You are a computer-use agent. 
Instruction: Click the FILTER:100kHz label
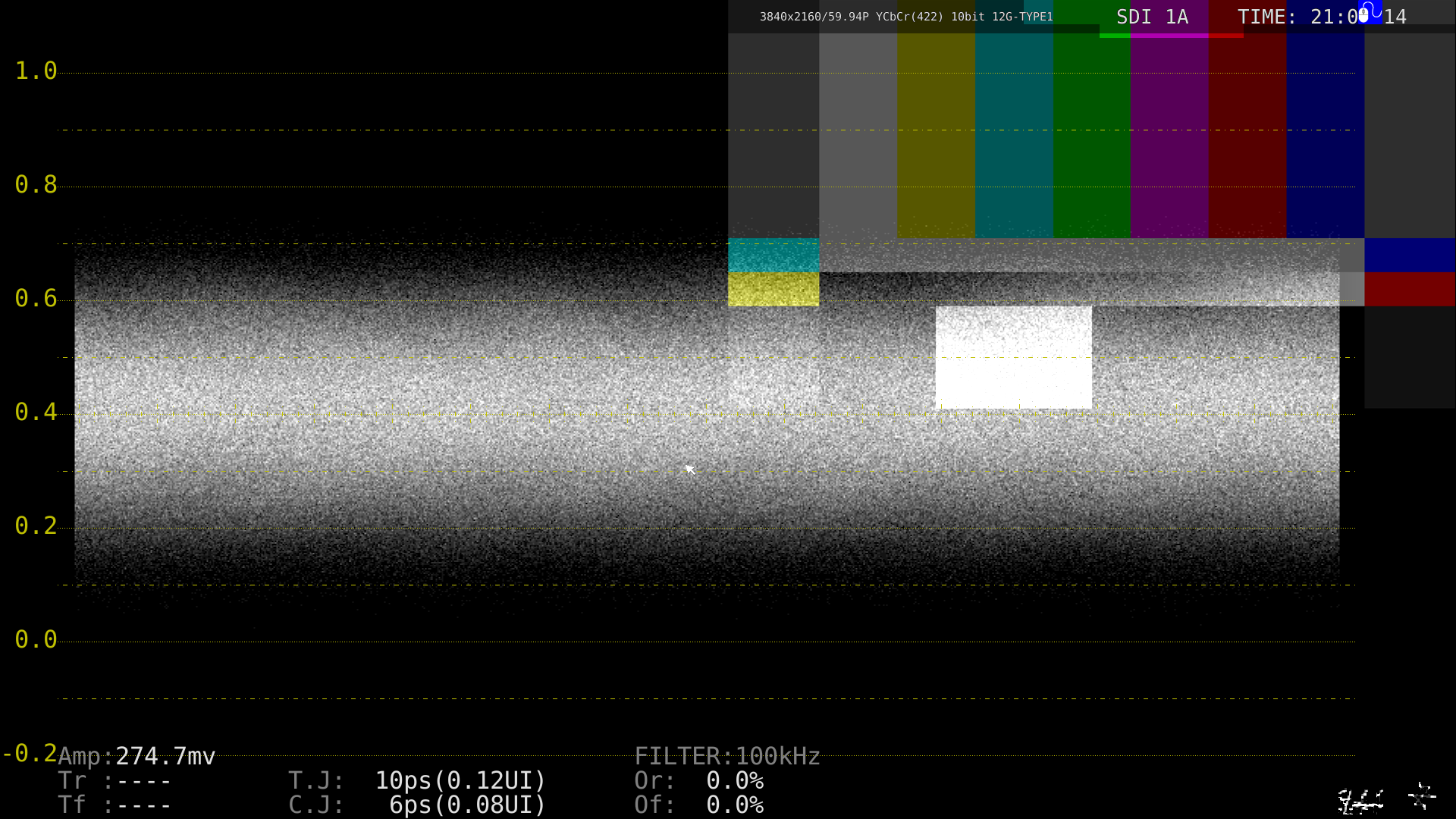(x=727, y=756)
